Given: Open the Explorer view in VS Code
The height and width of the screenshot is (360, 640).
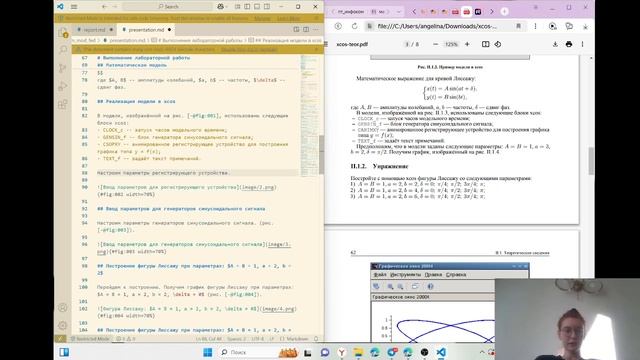Looking at the screenshot, I should (x=63, y=33).
